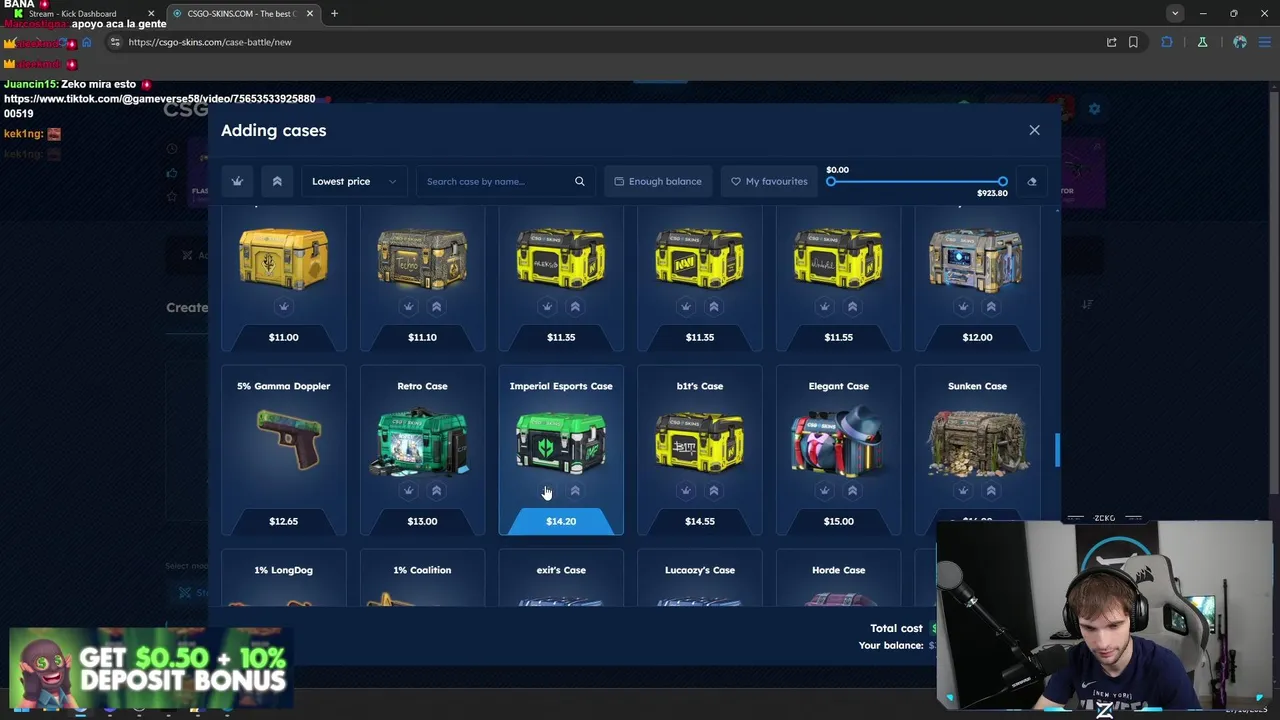The height and width of the screenshot is (720, 1280).
Task: Select the yellow $11.00 case image
Action: (283, 259)
